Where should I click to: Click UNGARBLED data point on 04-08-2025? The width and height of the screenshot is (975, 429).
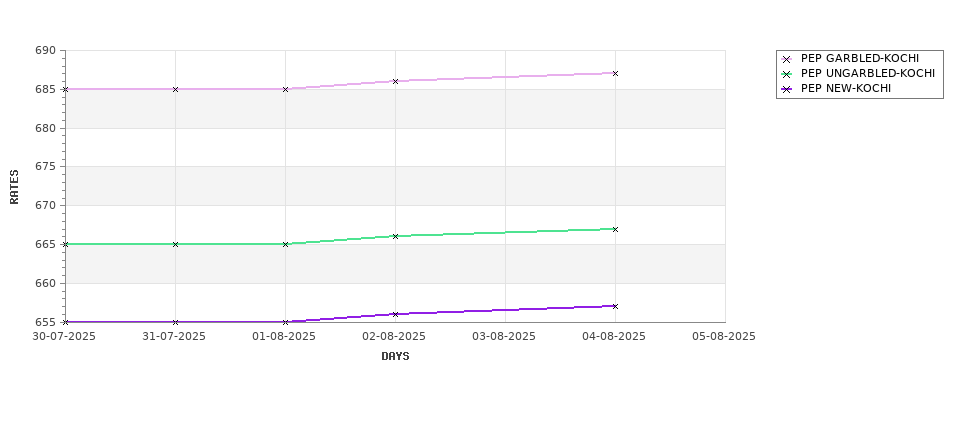615,229
